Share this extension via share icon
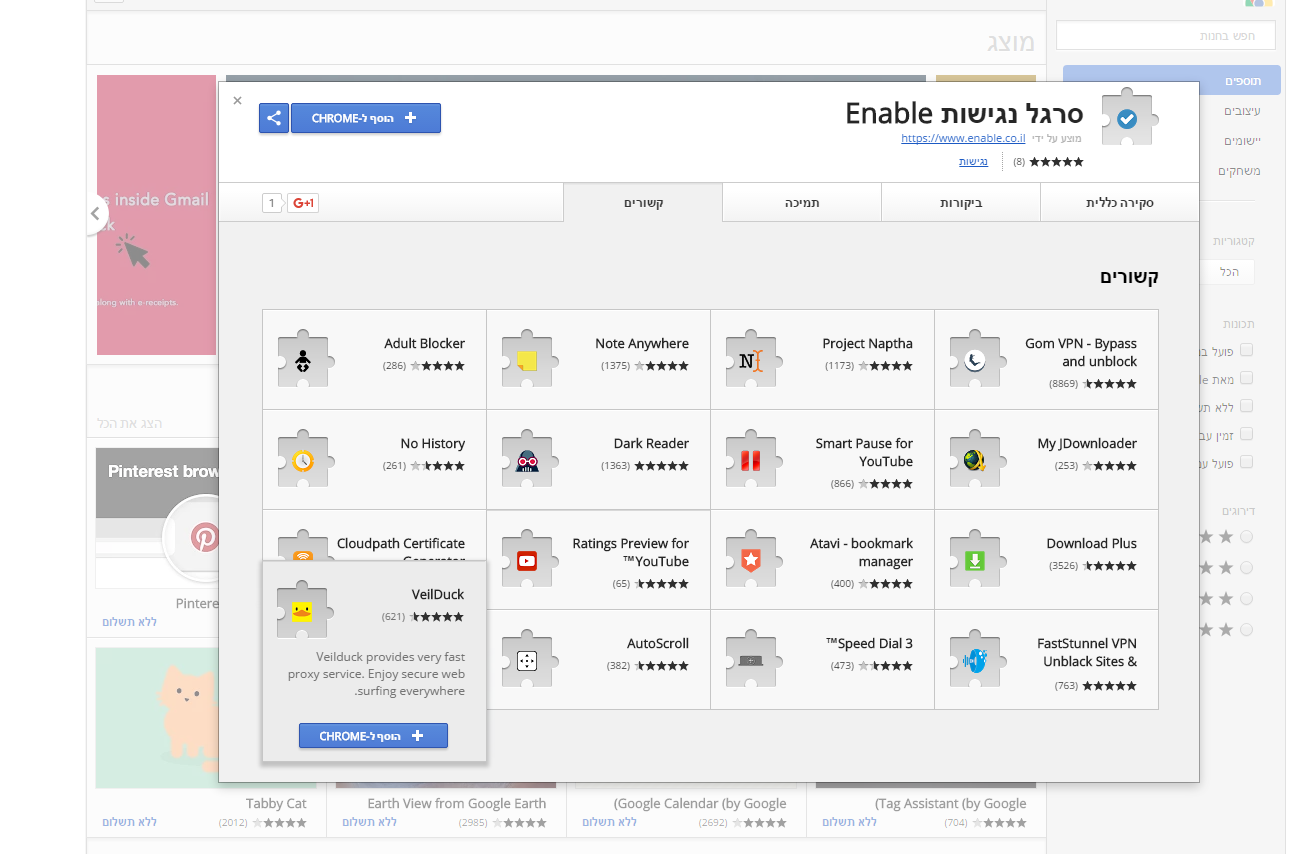Image resolution: width=1311 pixels, height=854 pixels. [x=274, y=118]
